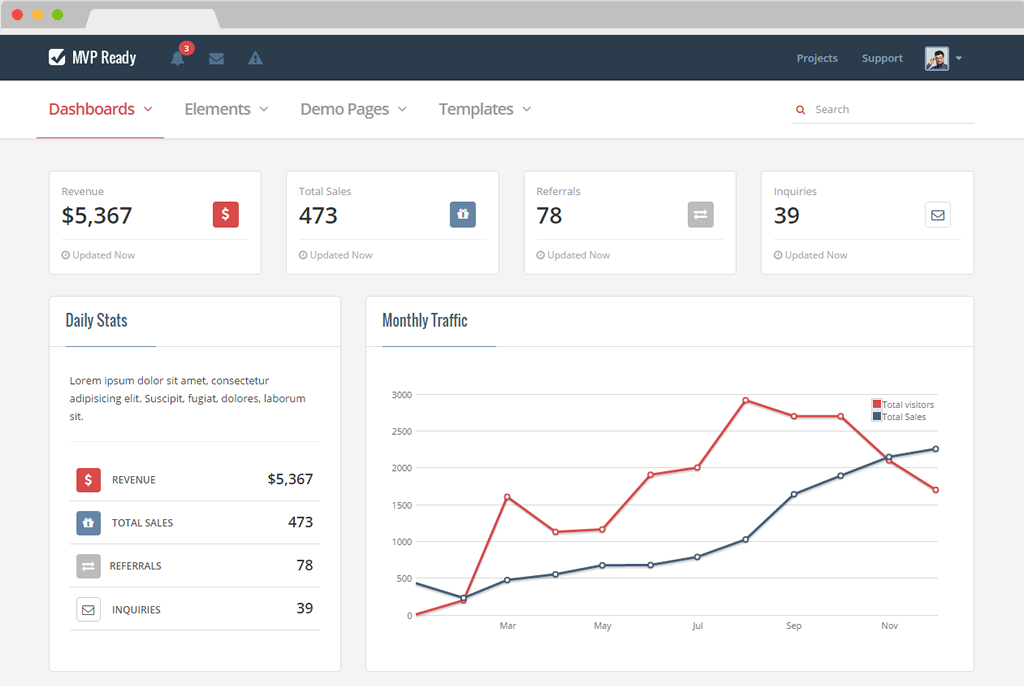The height and width of the screenshot is (686, 1024).
Task: Open the messages envelope icon in header
Action: [x=216, y=58]
